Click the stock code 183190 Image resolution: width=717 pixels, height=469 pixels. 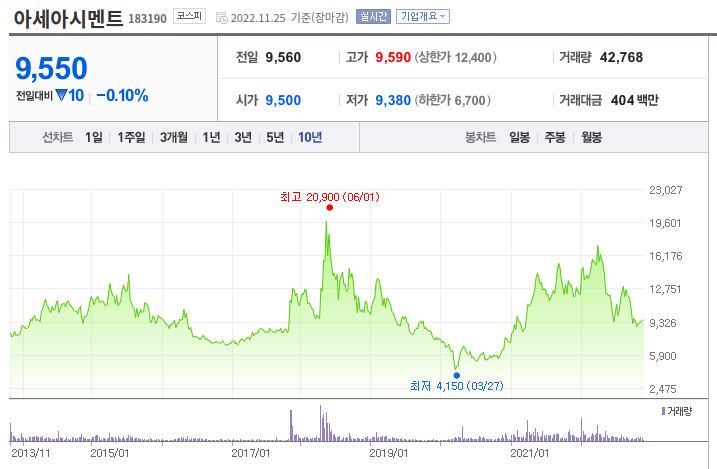(147, 19)
